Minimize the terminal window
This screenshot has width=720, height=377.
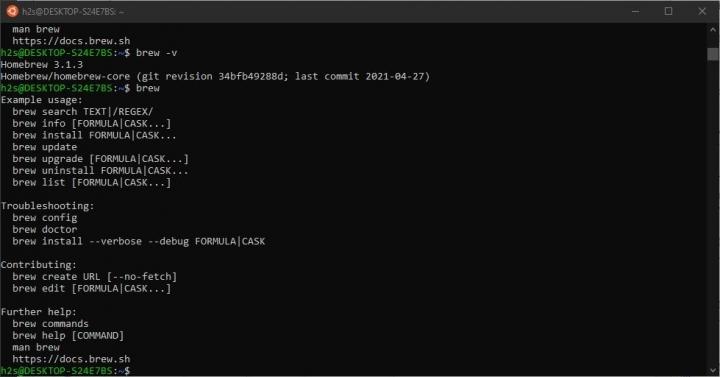click(x=636, y=11)
